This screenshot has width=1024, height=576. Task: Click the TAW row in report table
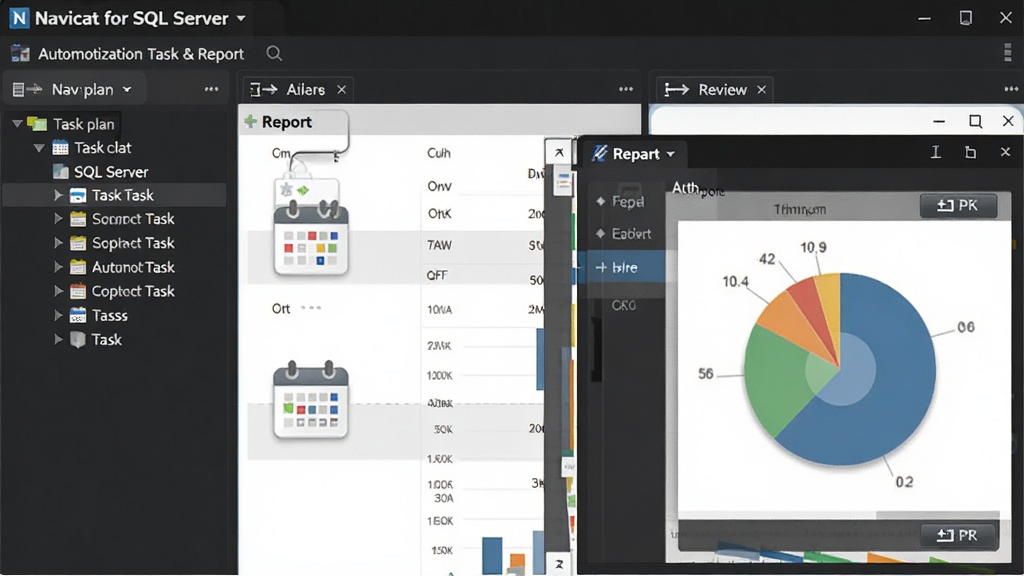point(398,246)
